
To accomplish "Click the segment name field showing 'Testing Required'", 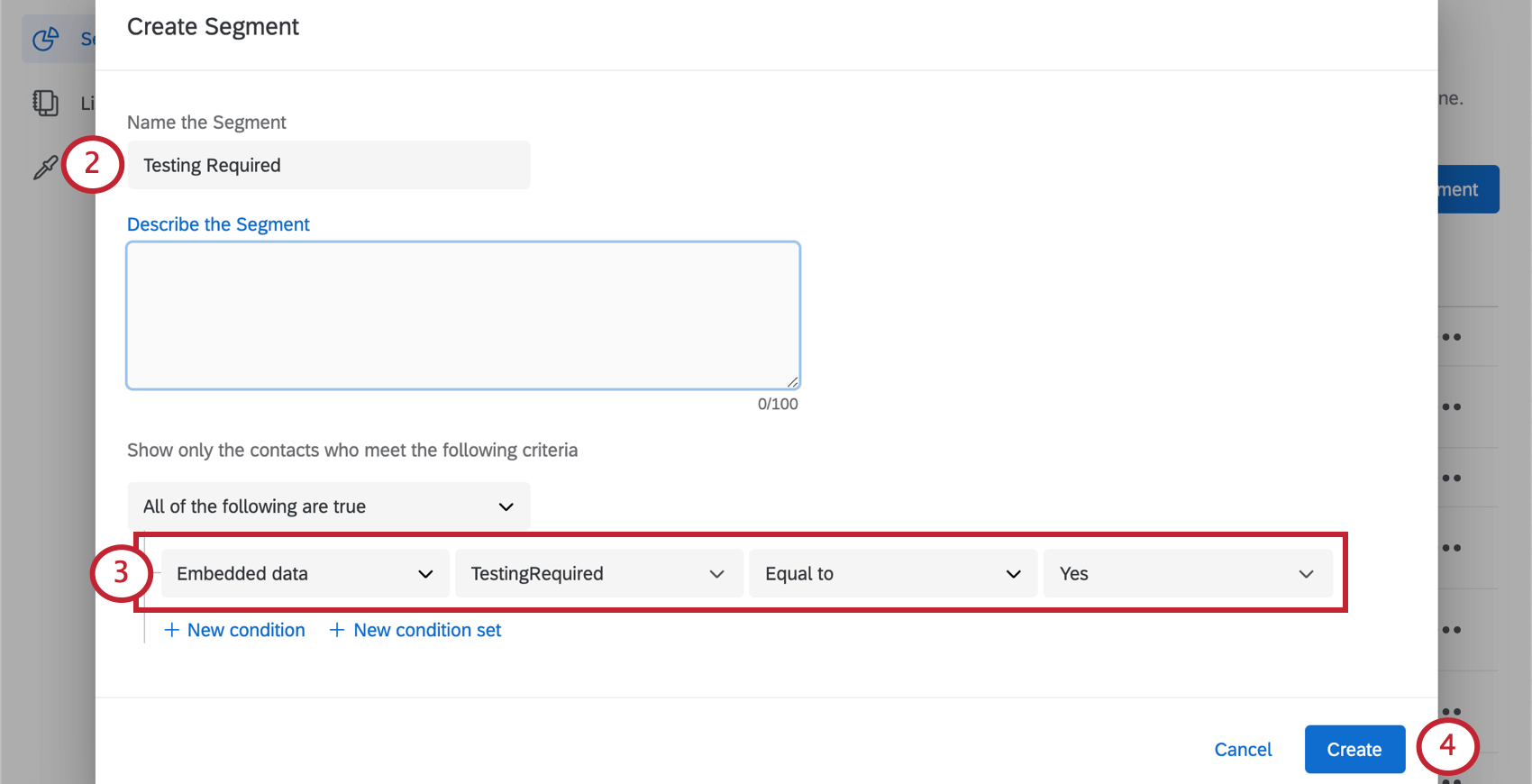I will pyautogui.click(x=328, y=165).
